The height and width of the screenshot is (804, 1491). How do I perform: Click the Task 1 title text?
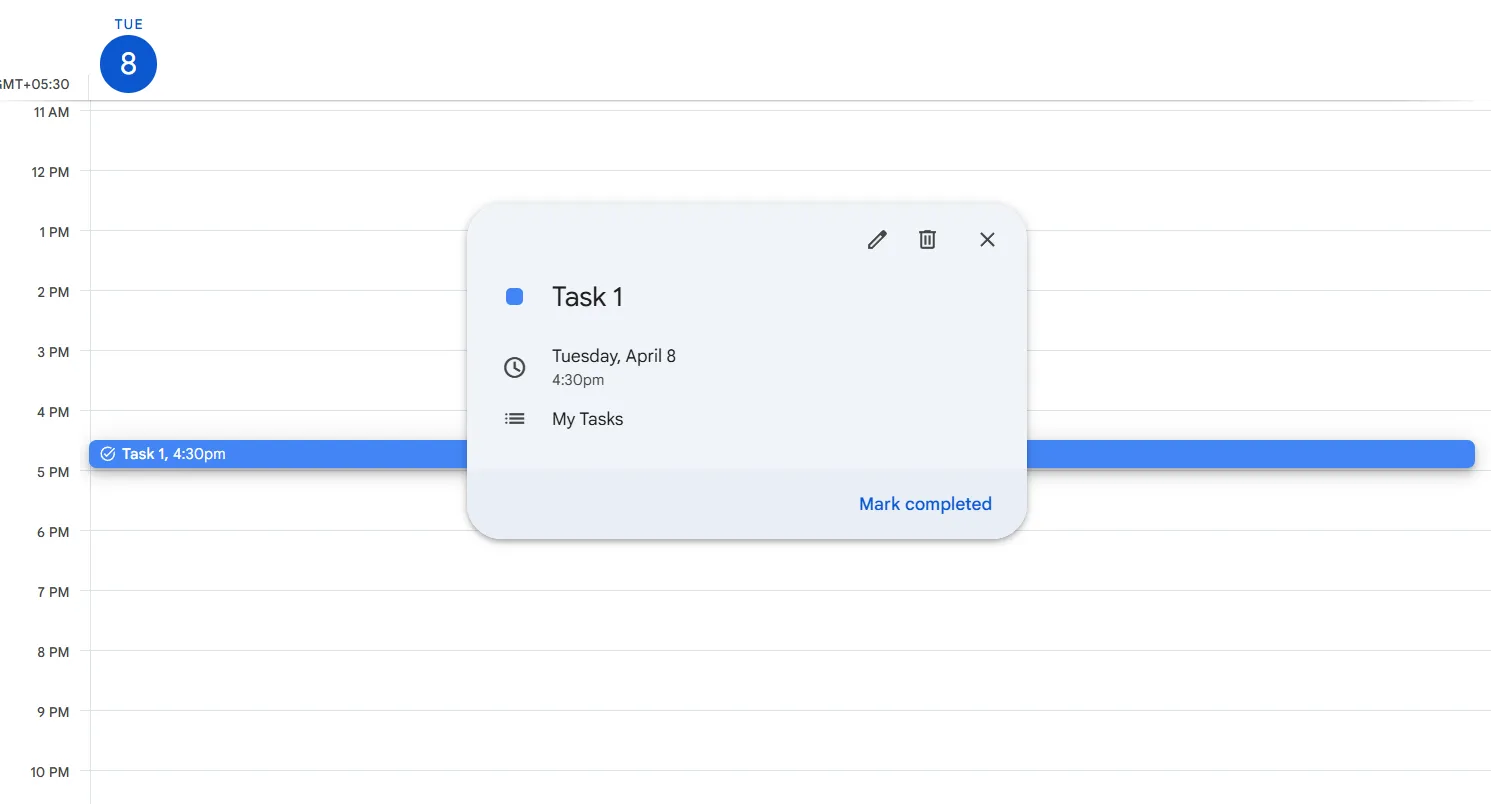[587, 297]
